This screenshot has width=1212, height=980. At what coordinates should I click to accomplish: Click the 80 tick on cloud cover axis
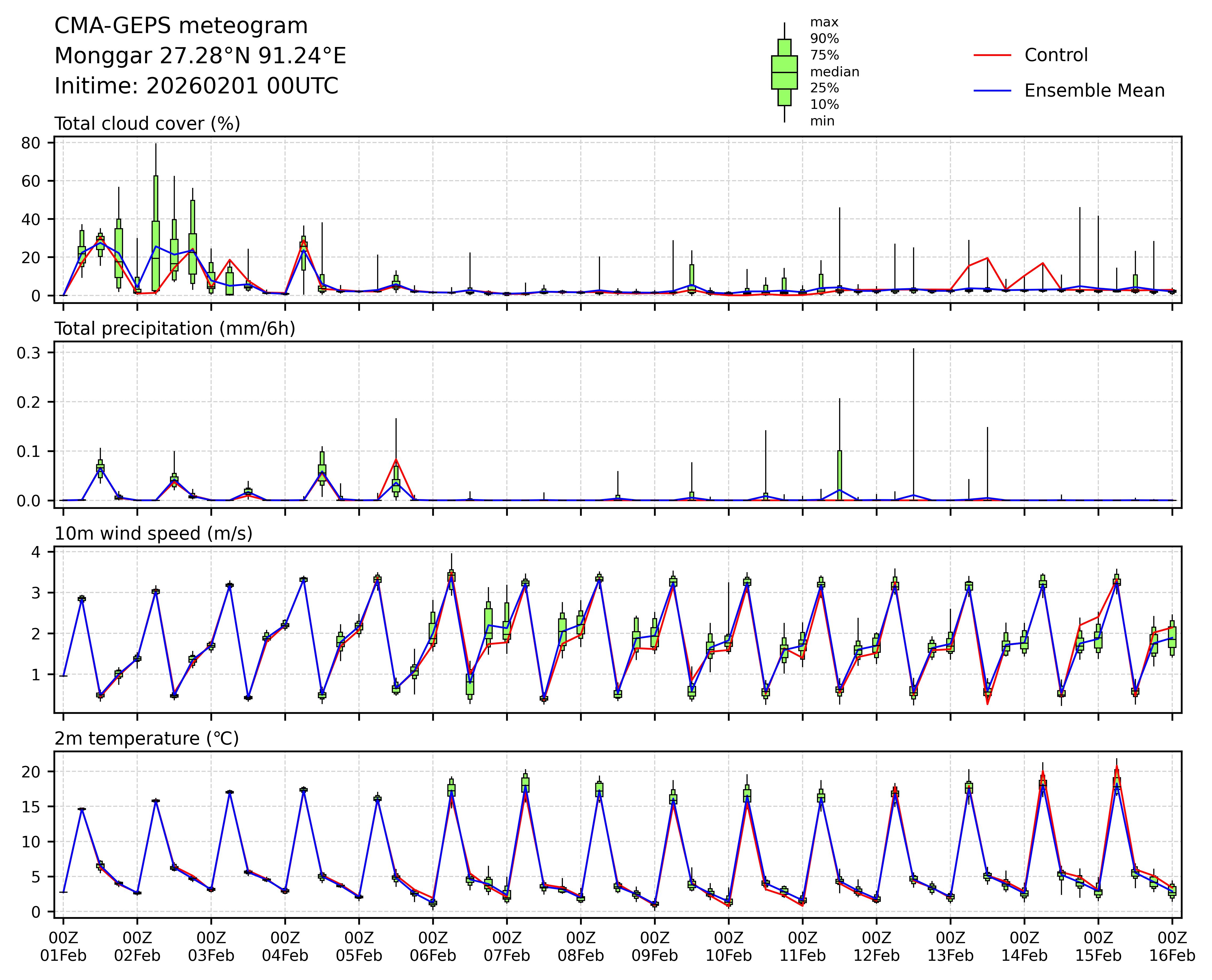click(x=30, y=143)
